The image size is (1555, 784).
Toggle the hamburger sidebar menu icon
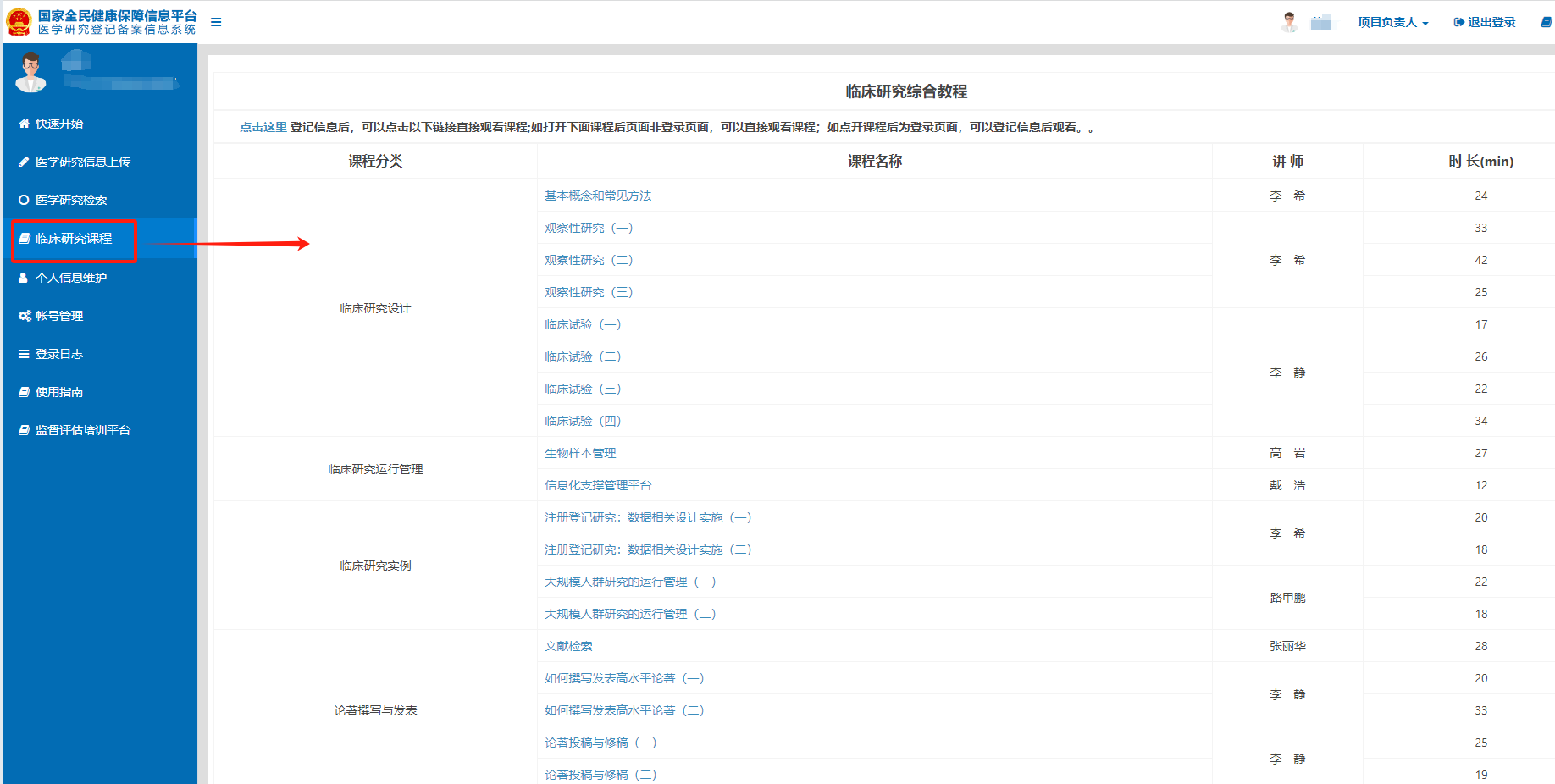(216, 22)
